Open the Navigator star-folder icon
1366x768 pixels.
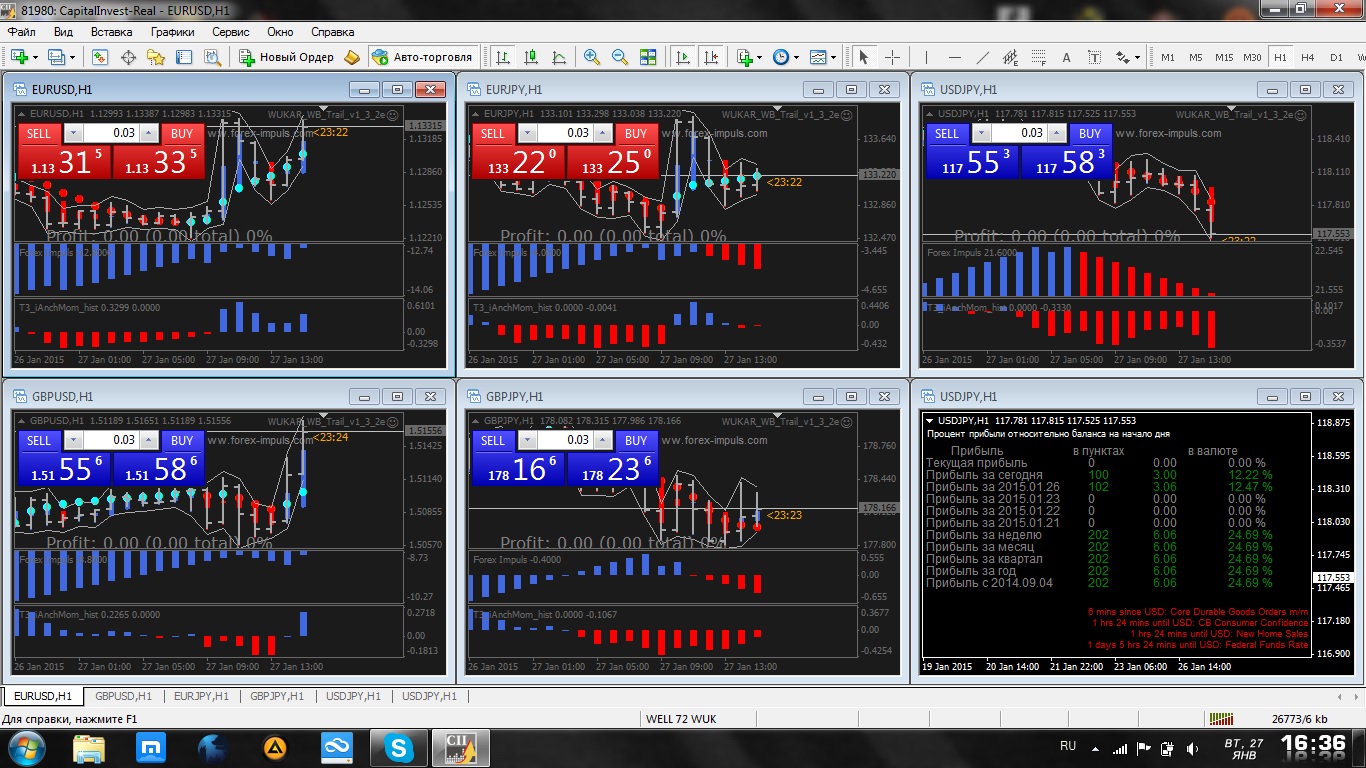[x=156, y=57]
